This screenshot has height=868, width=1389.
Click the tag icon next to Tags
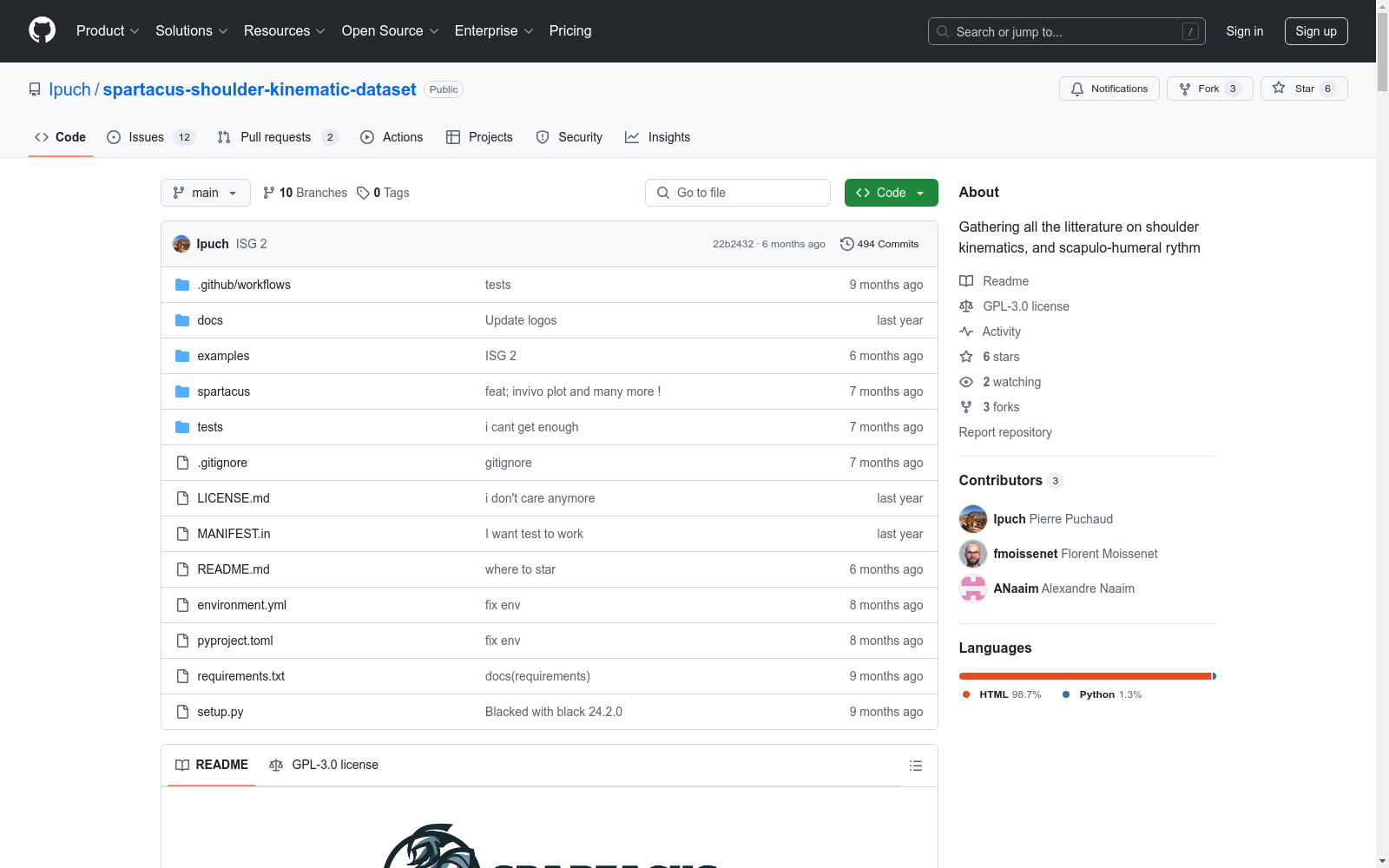[x=363, y=193]
